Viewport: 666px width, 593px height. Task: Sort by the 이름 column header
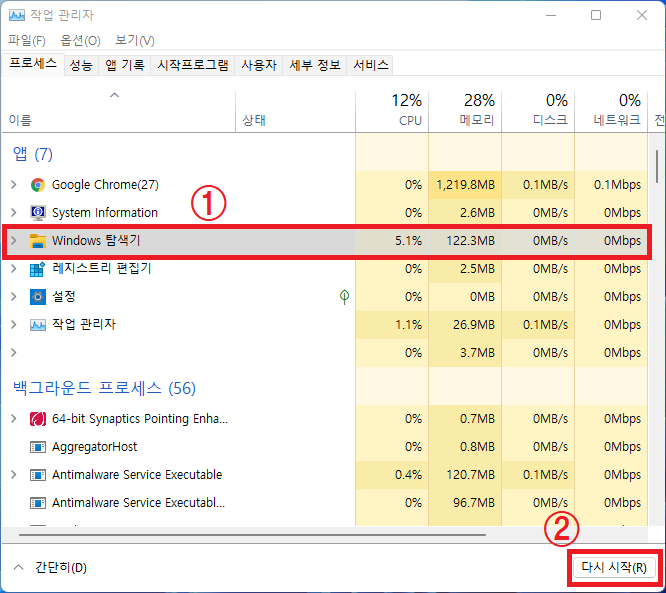[x=119, y=111]
